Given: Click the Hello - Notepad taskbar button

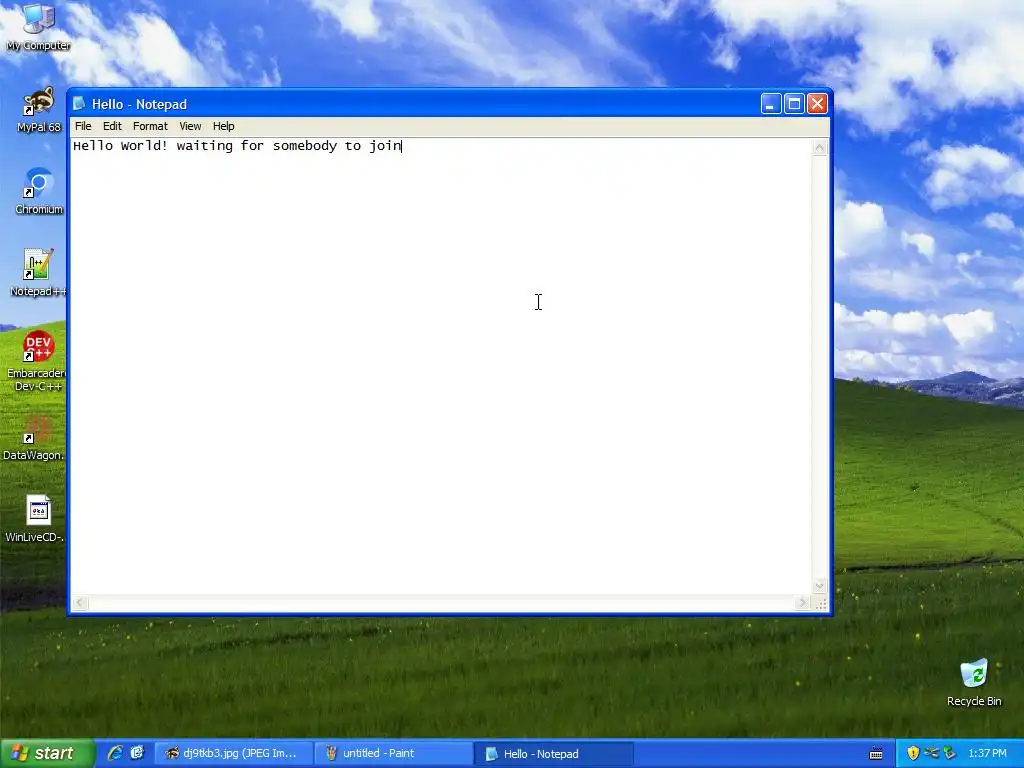Looking at the screenshot, I should (x=554, y=754).
